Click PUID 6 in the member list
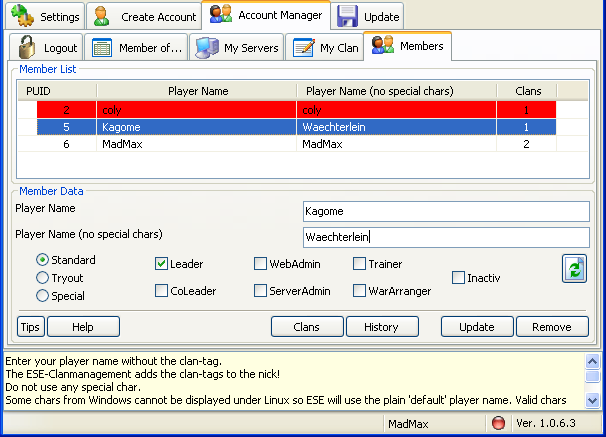This screenshot has width=606, height=437. pyautogui.click(x=66, y=144)
